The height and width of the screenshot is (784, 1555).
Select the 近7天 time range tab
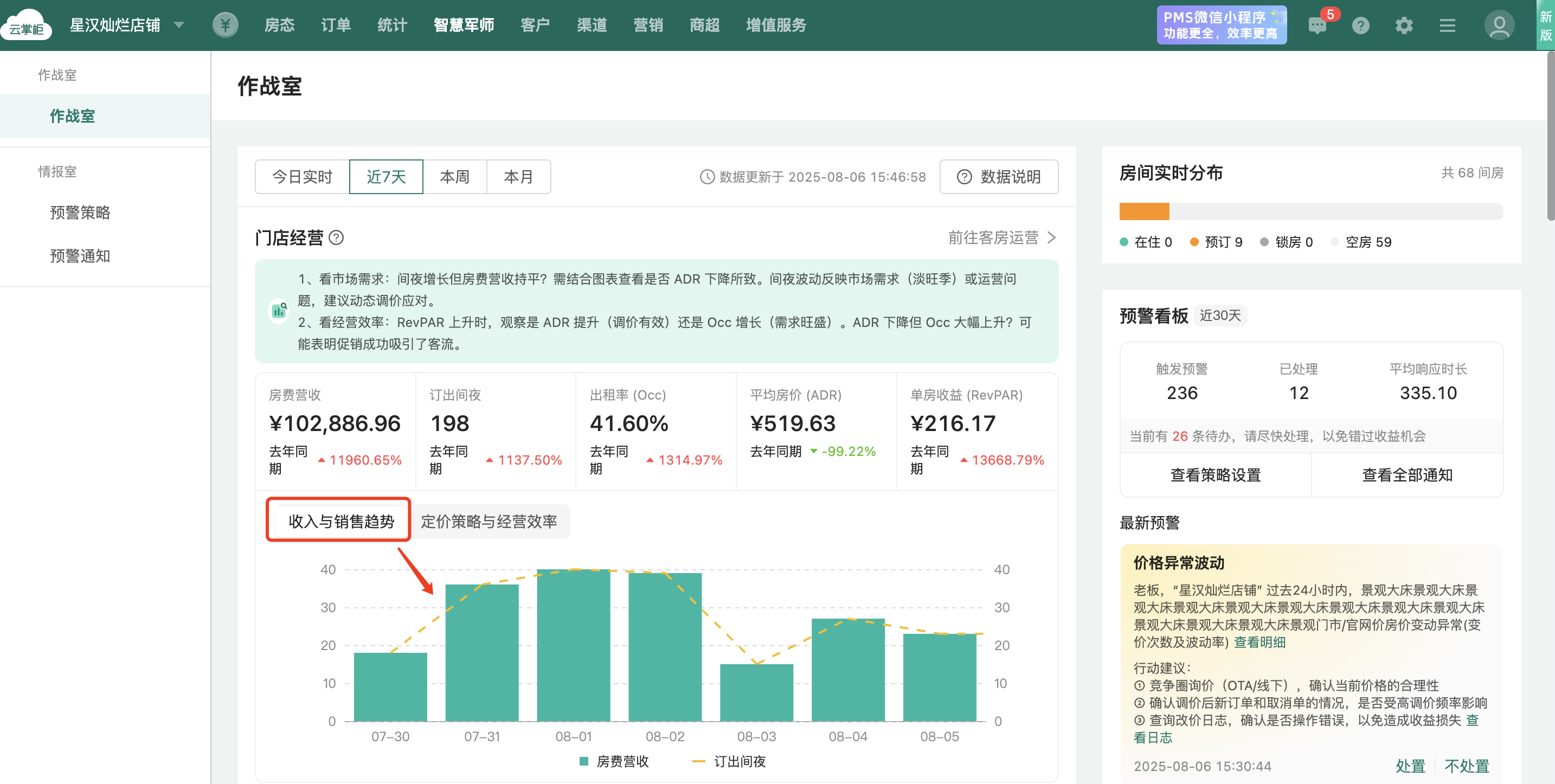click(387, 177)
